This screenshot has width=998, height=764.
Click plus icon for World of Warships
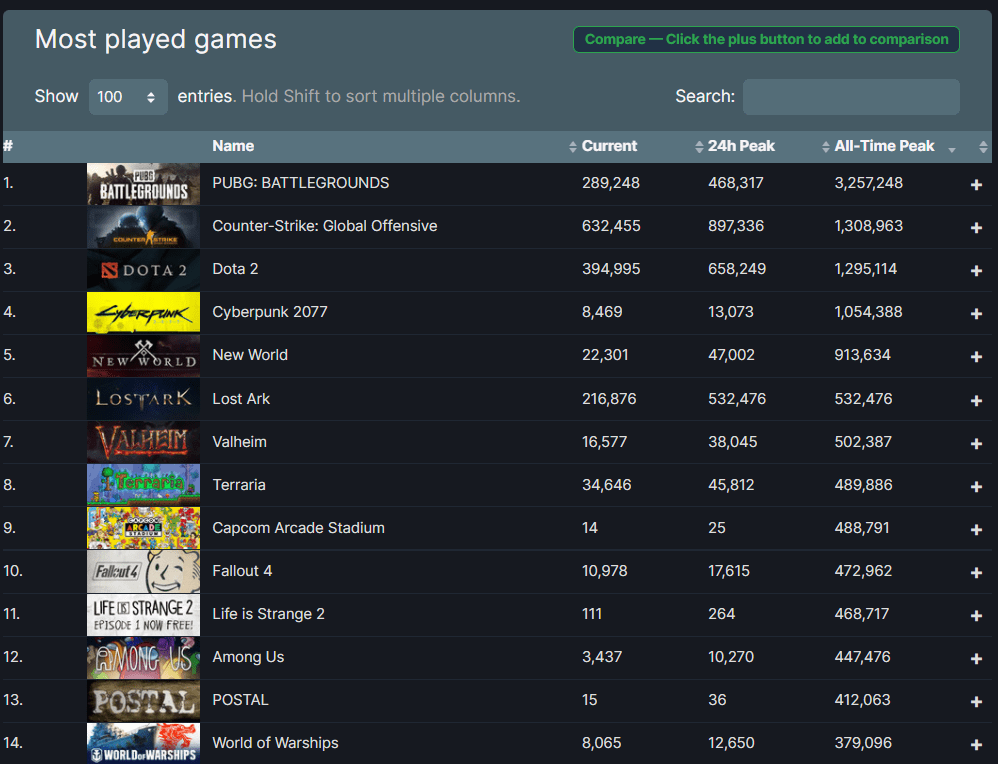[976, 744]
